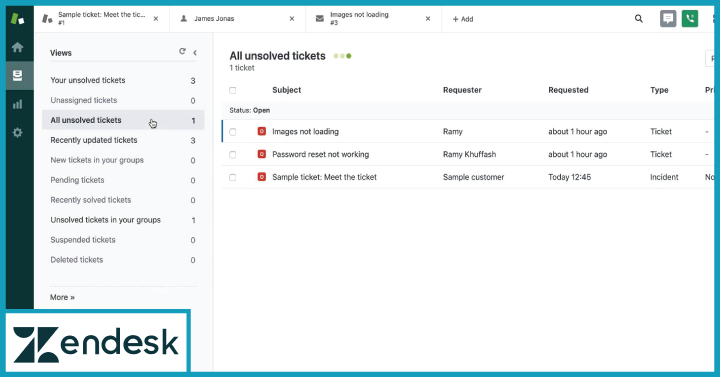Open the chat bubble icon
This screenshot has width=720, height=377.
click(668, 19)
